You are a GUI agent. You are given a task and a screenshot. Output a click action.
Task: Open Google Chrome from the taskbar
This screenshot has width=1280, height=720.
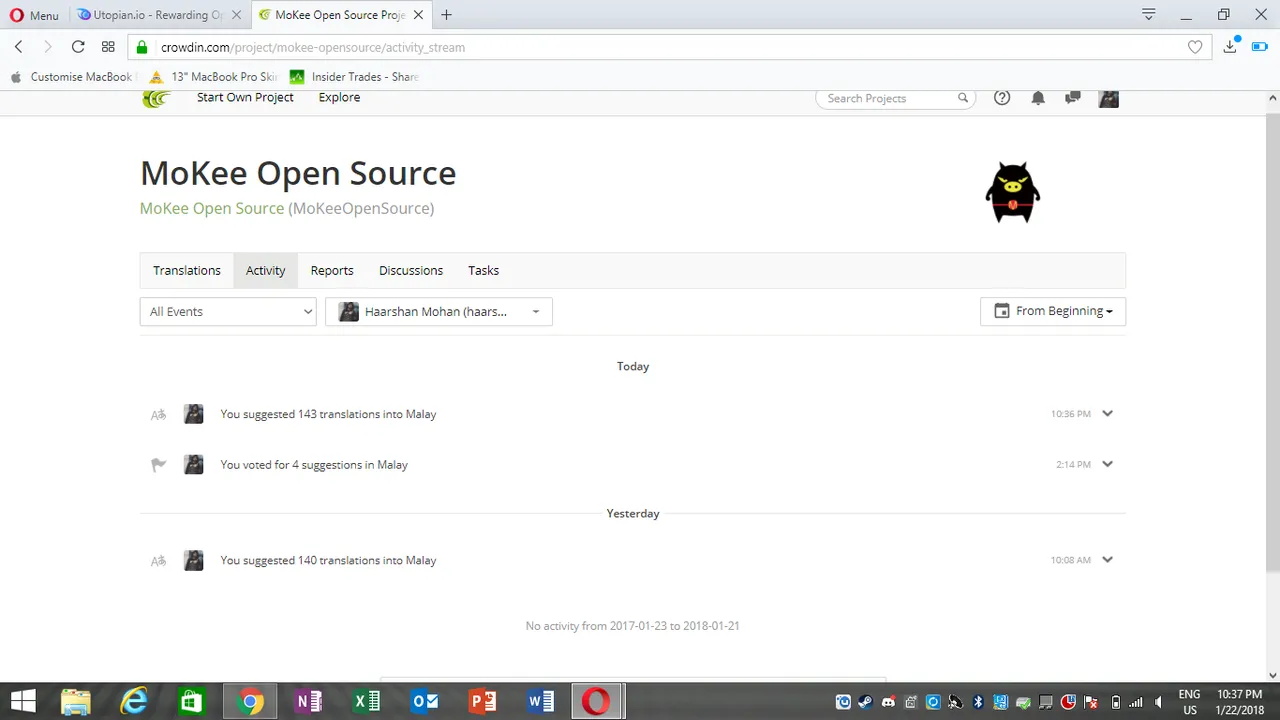pos(251,701)
